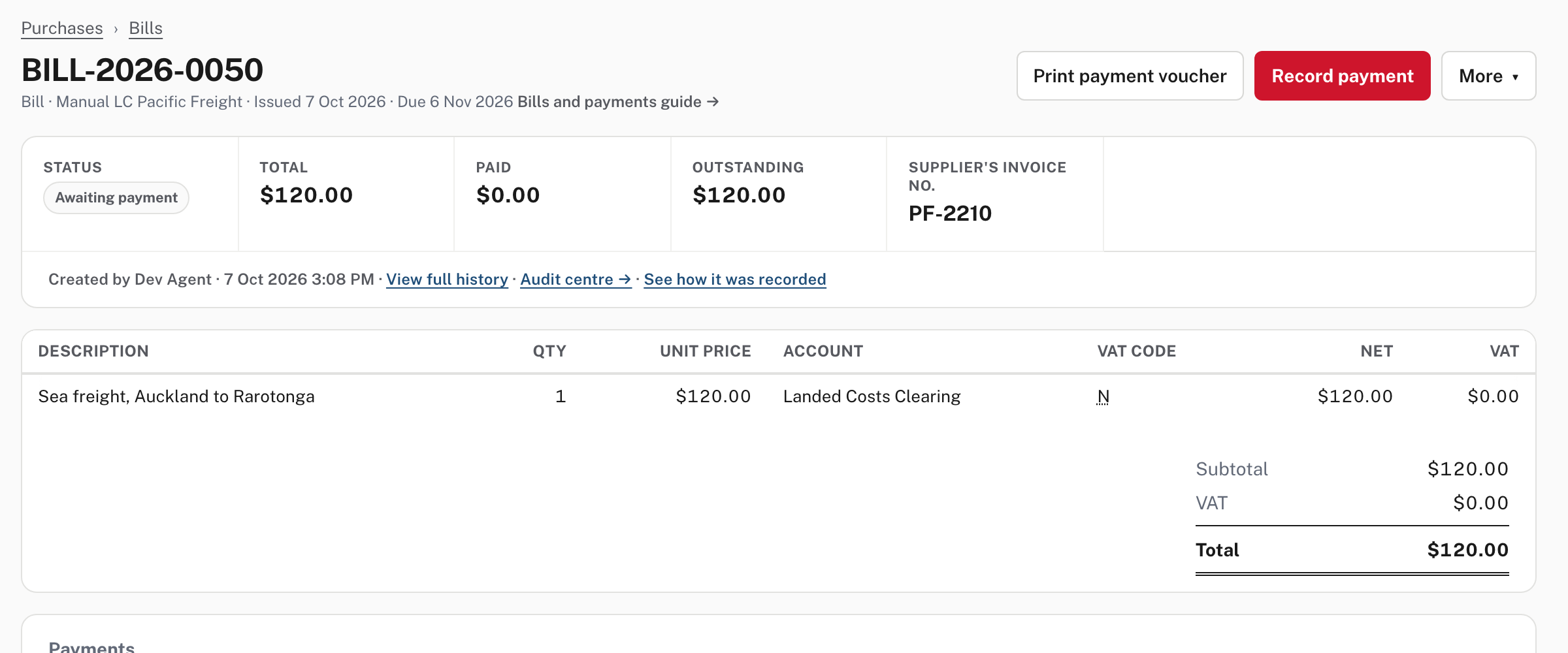
Task: Click supplier invoice number PF-2210
Action: pyautogui.click(x=950, y=214)
